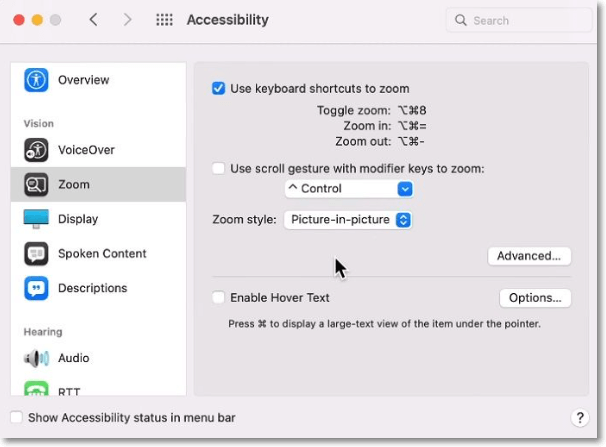
Task: Select Audio under Hearing
Action: 98,358
